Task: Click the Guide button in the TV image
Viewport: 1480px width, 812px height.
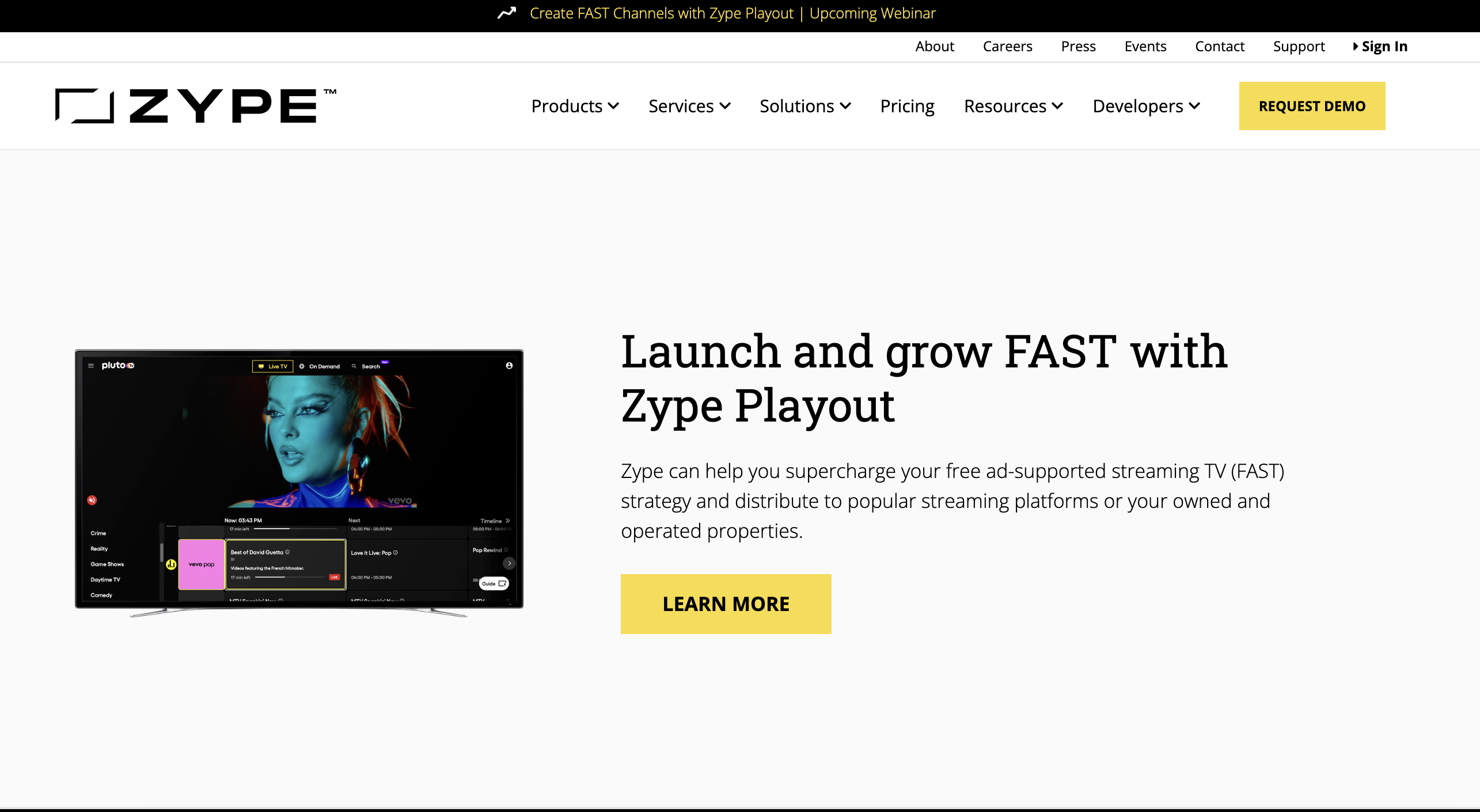Action: pyautogui.click(x=494, y=583)
